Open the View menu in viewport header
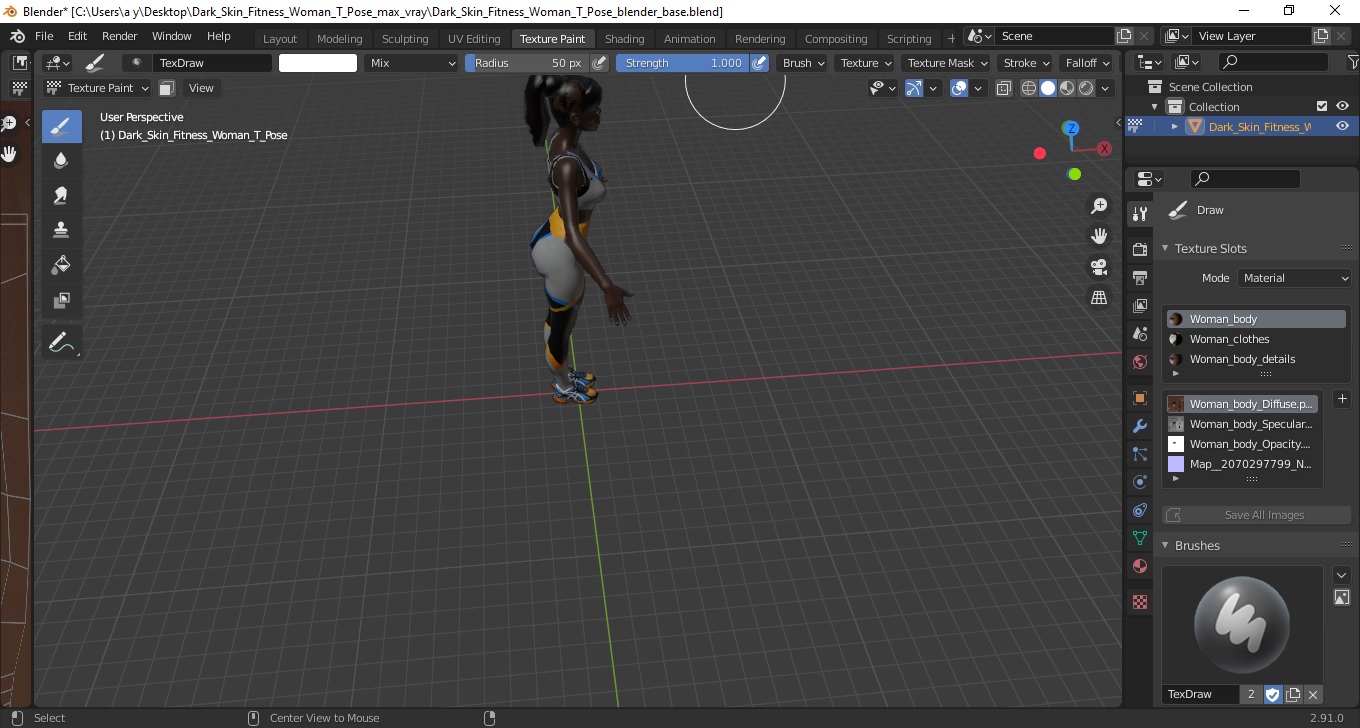This screenshot has width=1360, height=728. click(x=201, y=88)
